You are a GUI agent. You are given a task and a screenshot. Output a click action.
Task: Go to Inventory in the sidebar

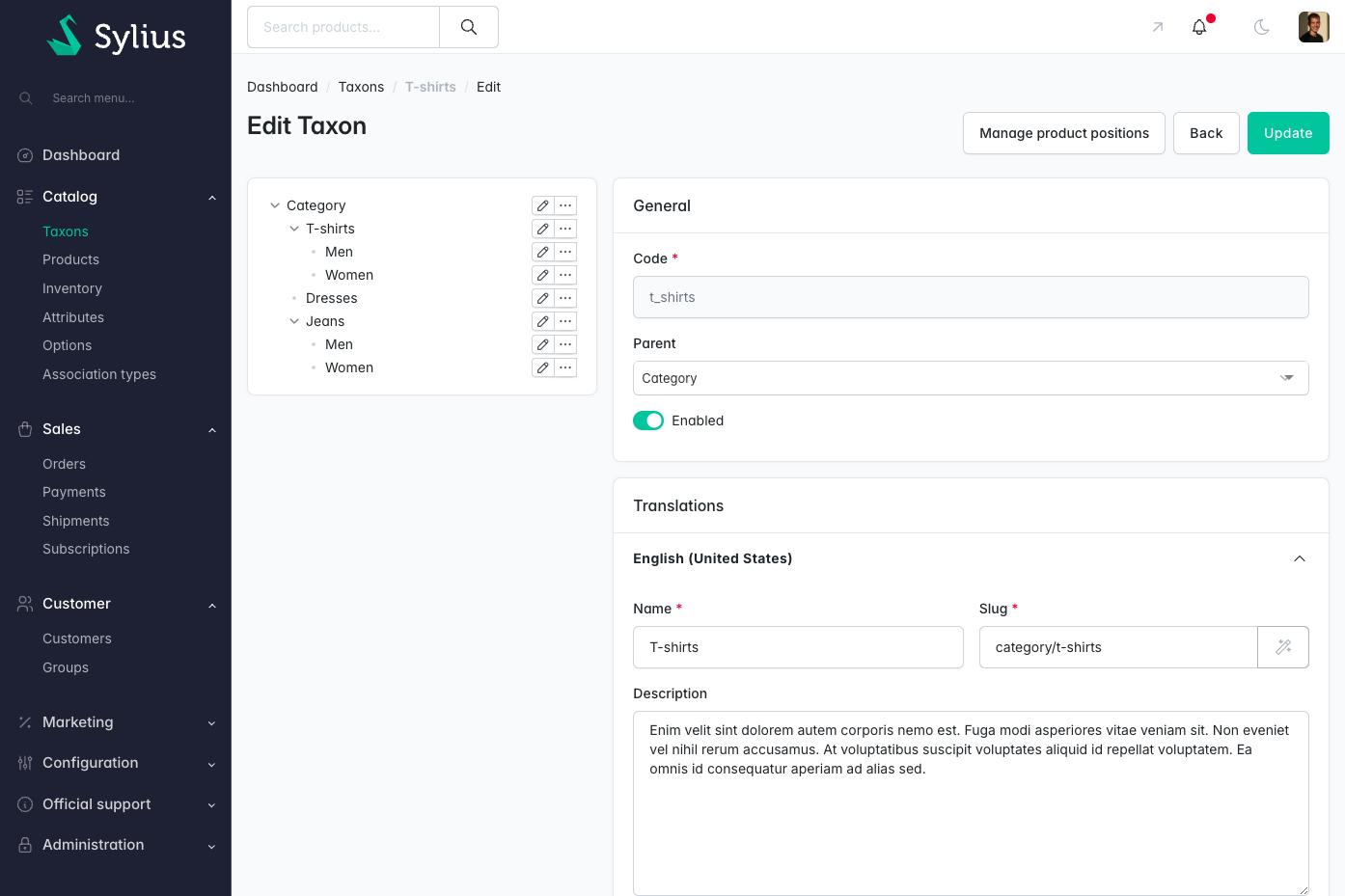pos(72,288)
